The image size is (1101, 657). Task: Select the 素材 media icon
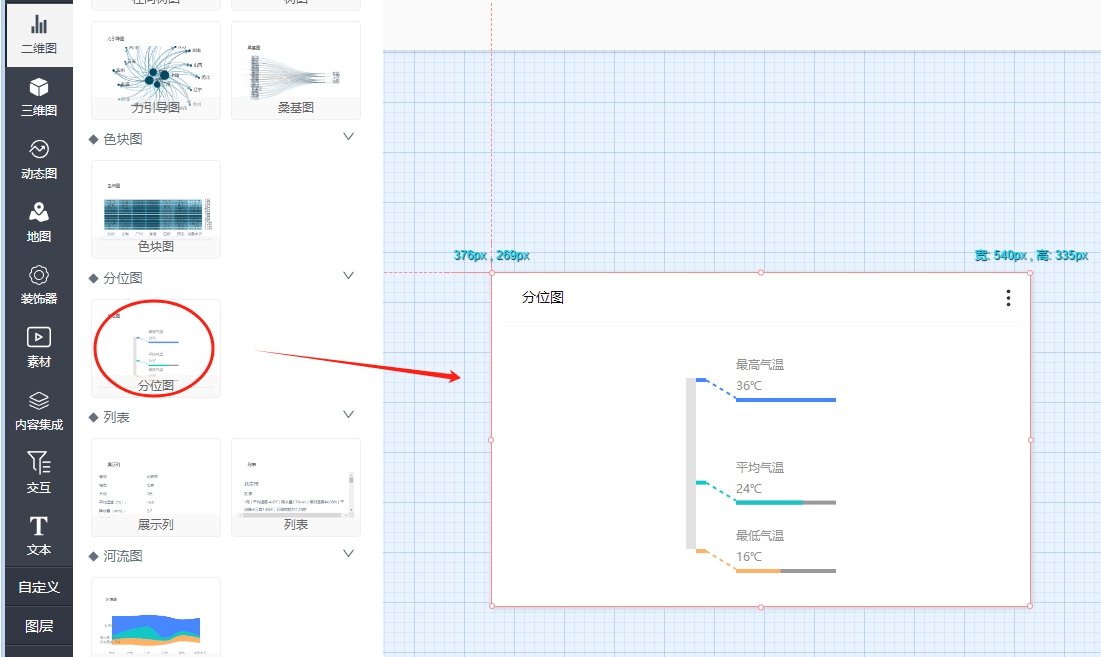(x=38, y=347)
